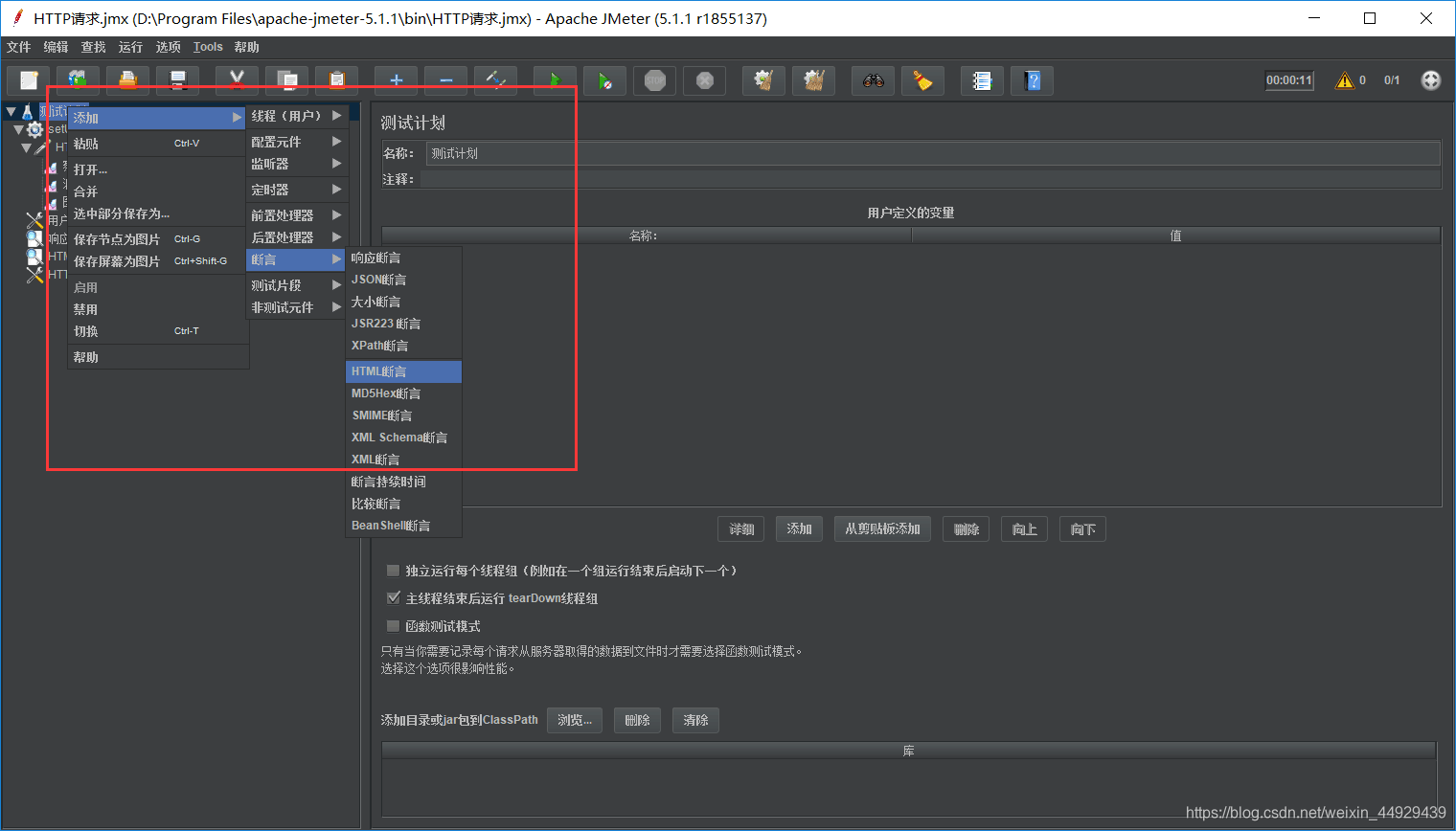Open the 运行 menu in menu bar
Viewport: 1456px width, 831px height.
pos(131,47)
